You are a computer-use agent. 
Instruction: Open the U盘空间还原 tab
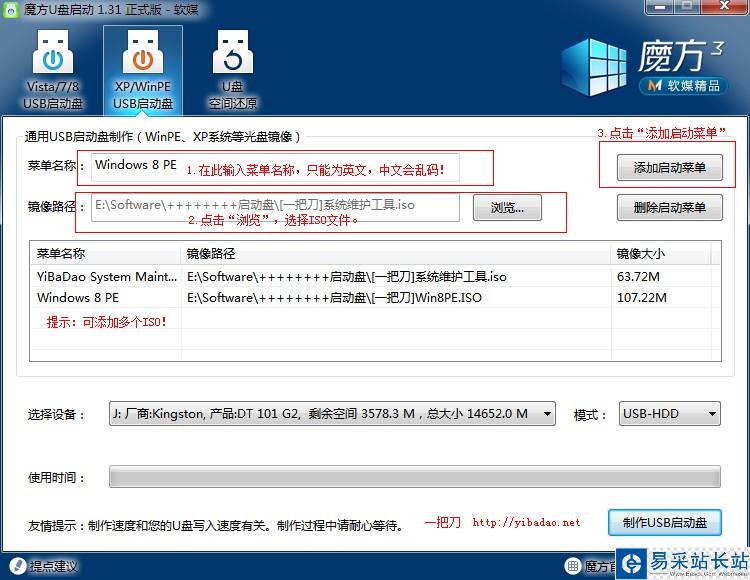tap(233, 70)
